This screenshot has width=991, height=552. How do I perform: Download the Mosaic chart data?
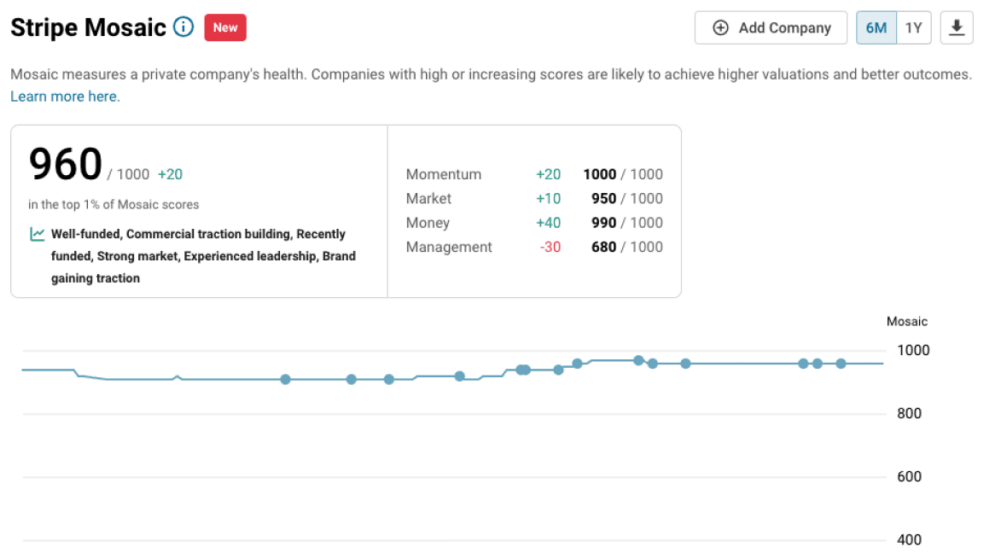(x=957, y=28)
